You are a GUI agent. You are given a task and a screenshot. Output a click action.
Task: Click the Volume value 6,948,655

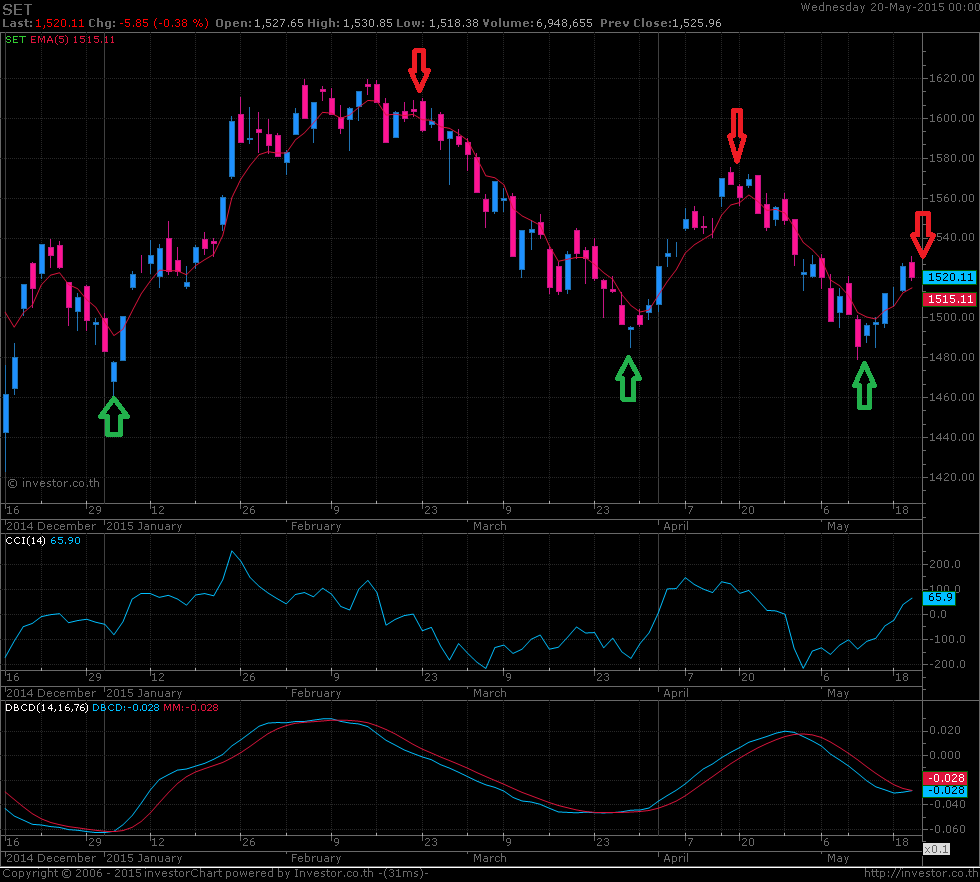point(564,23)
